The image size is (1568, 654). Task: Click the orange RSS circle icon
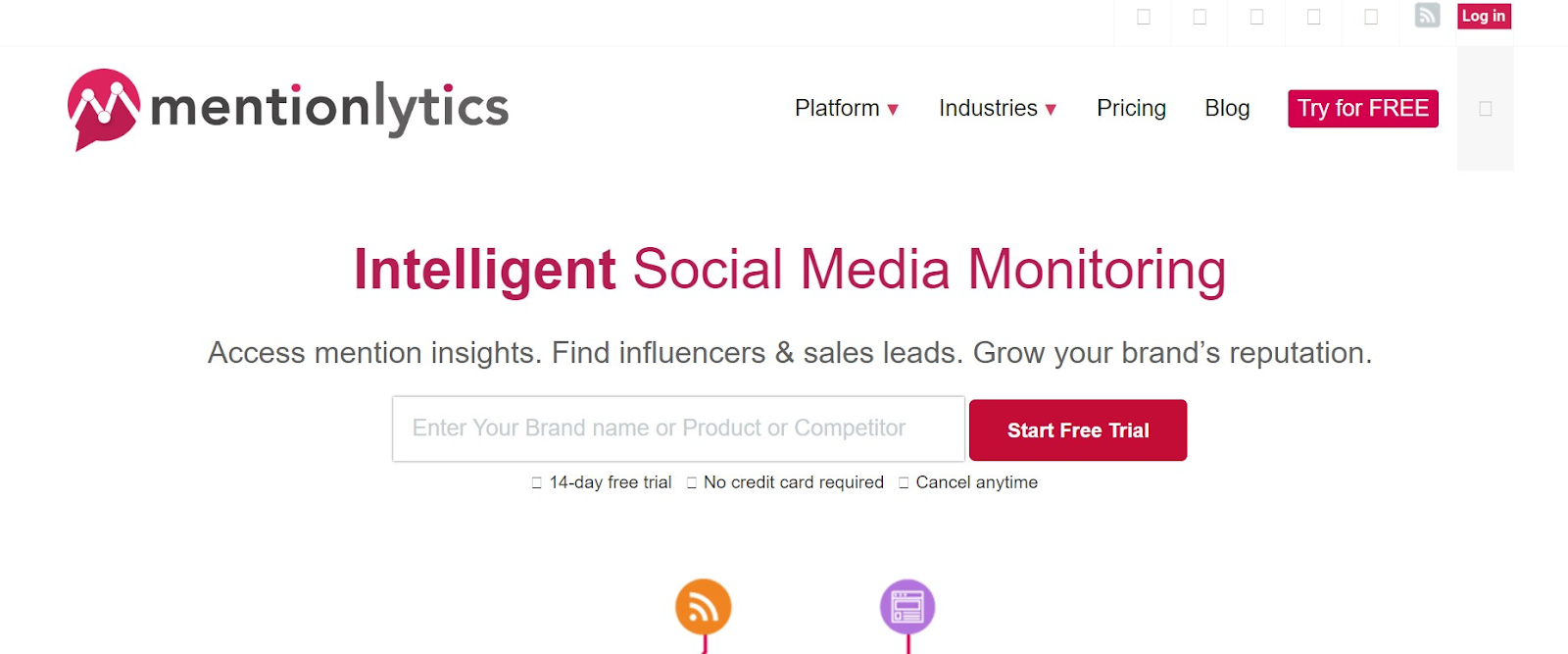click(704, 607)
